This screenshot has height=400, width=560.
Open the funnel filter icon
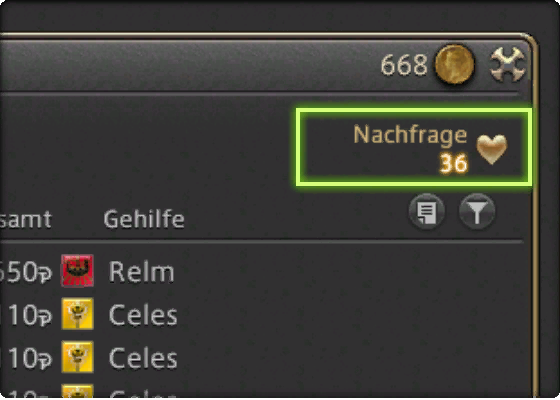[x=477, y=211]
